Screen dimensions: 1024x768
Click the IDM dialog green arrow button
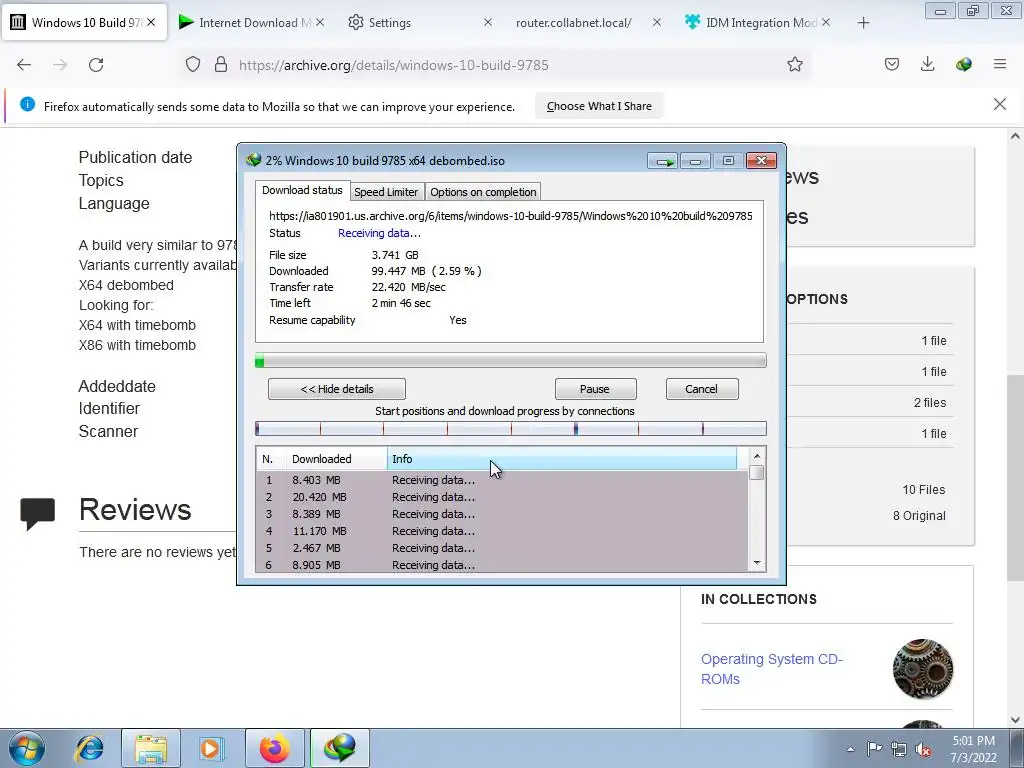click(663, 161)
